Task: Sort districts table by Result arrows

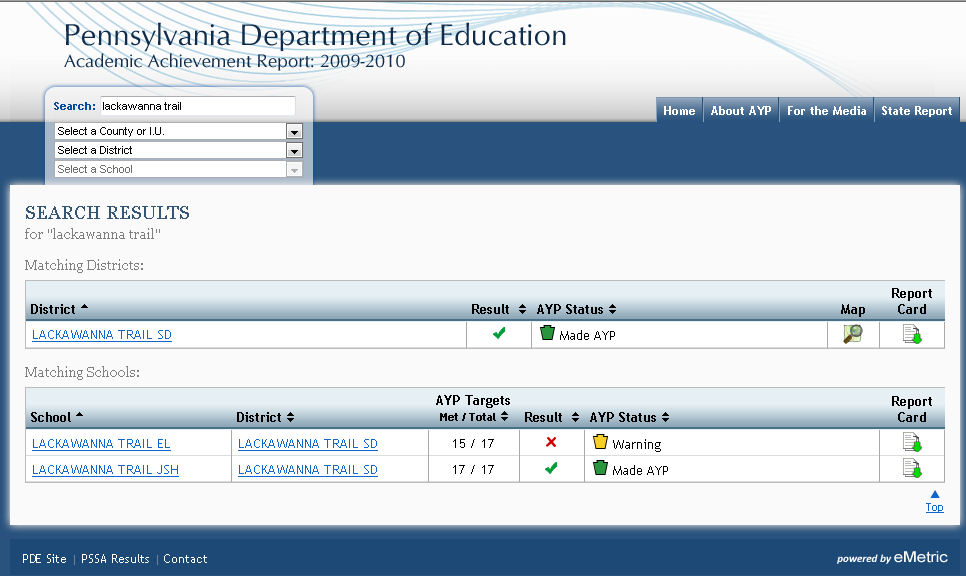Action: 522,309
